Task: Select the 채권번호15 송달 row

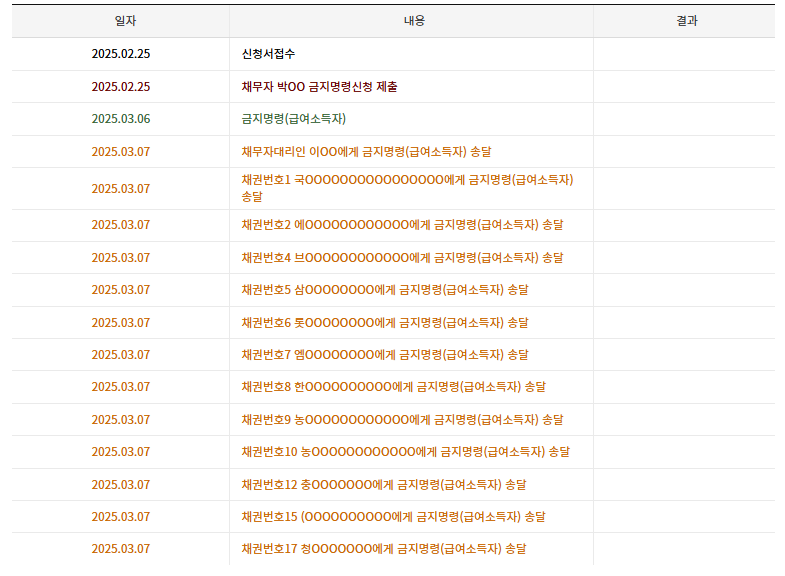Action: click(394, 517)
